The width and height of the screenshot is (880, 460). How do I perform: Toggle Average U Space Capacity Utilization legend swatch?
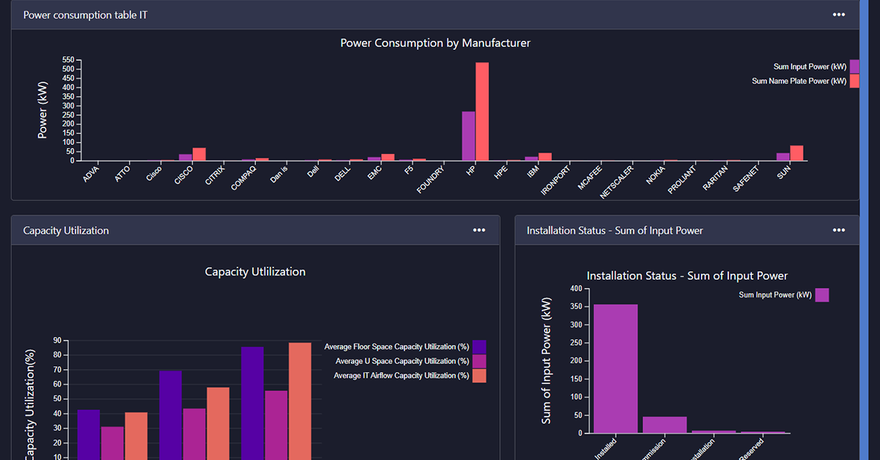click(479, 361)
